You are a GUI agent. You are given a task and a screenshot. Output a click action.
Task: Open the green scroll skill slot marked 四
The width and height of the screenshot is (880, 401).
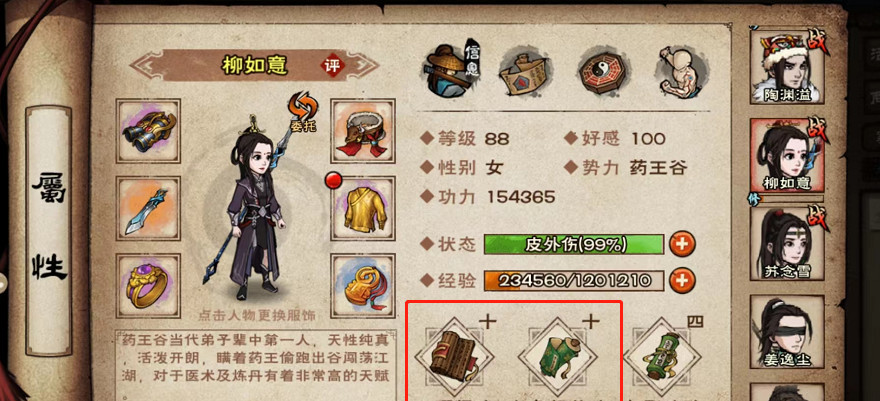point(663,356)
